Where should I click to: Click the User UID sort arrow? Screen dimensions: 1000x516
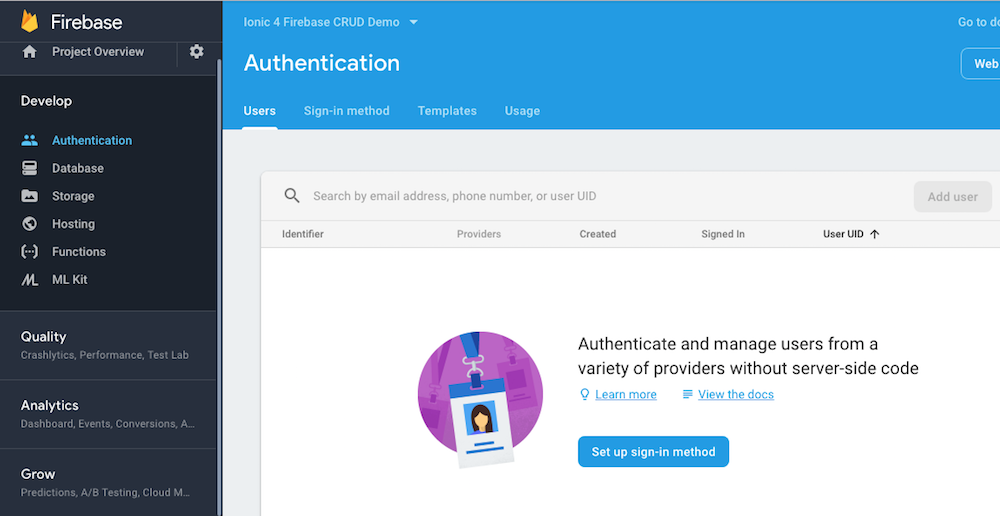(x=874, y=234)
